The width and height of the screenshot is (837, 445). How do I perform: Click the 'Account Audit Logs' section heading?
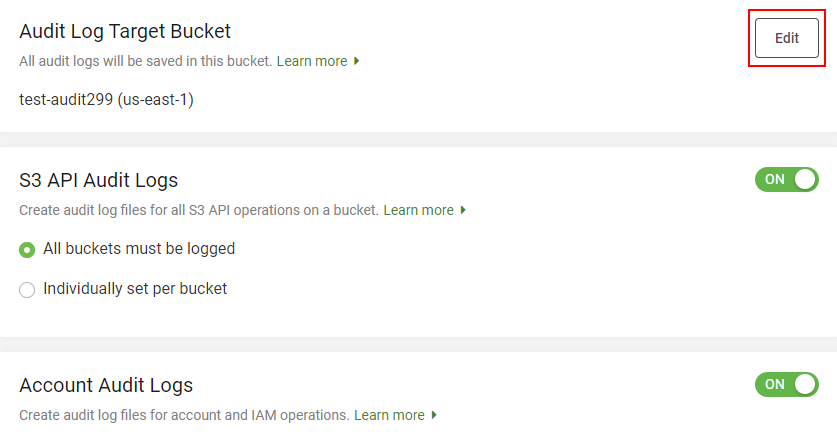106,385
